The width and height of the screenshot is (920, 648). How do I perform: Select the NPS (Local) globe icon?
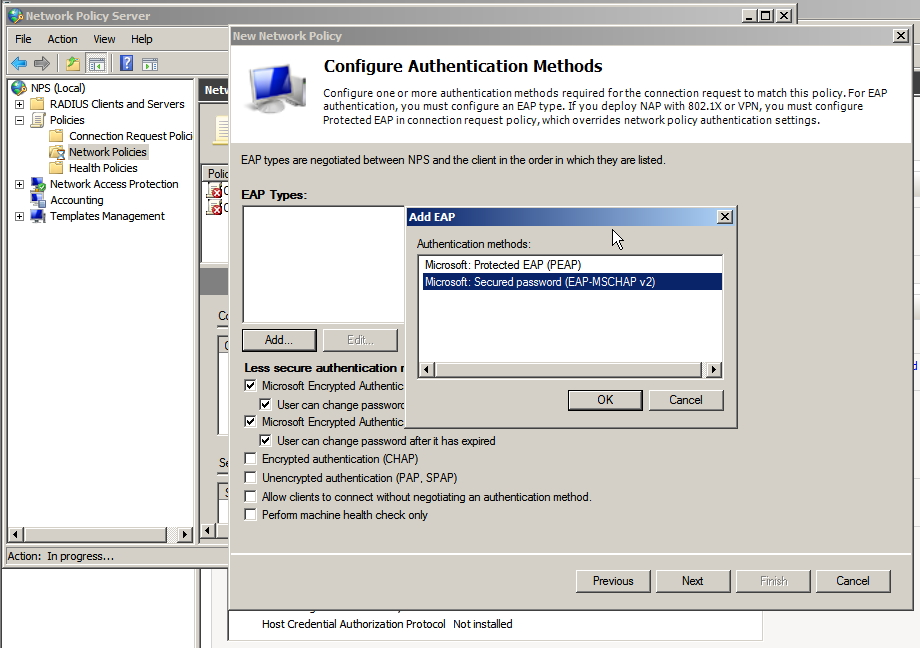click(x=19, y=88)
